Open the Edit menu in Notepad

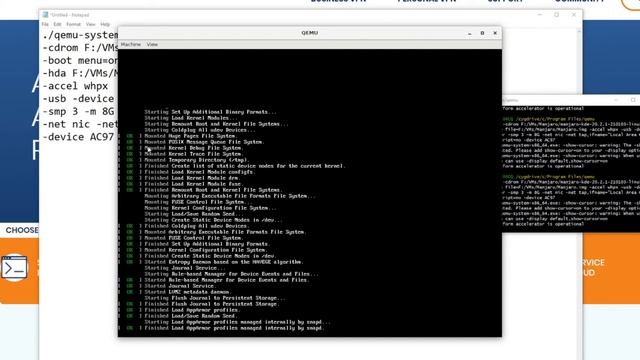click(57, 24)
